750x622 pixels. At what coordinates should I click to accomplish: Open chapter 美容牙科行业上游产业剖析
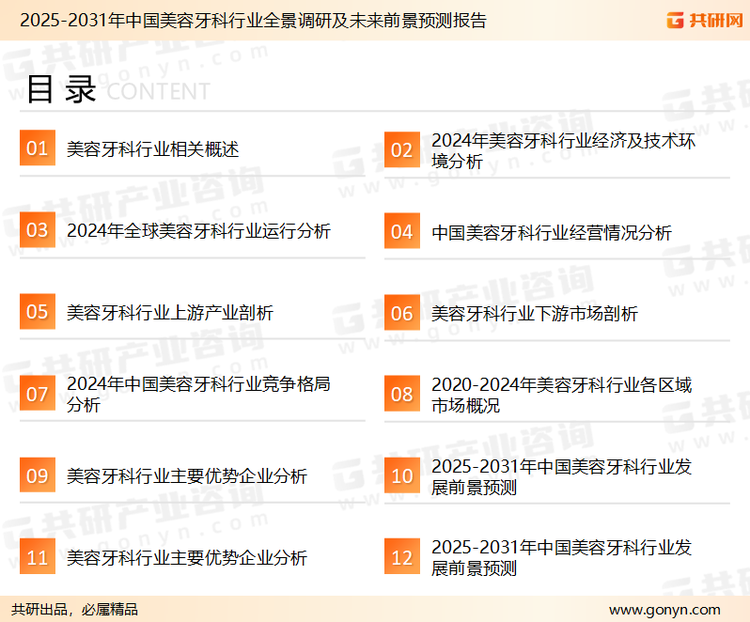170,313
